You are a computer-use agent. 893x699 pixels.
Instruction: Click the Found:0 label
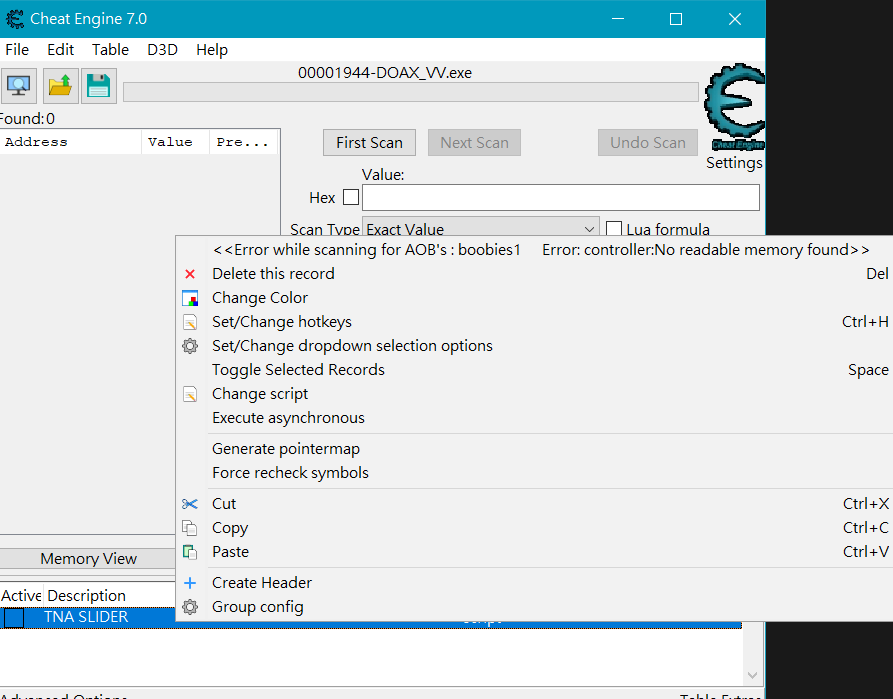pos(27,118)
